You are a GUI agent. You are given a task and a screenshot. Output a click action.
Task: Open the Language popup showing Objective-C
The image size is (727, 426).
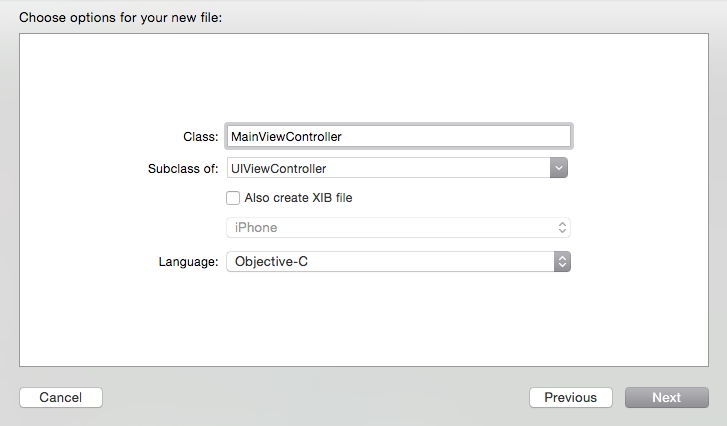click(x=390, y=261)
